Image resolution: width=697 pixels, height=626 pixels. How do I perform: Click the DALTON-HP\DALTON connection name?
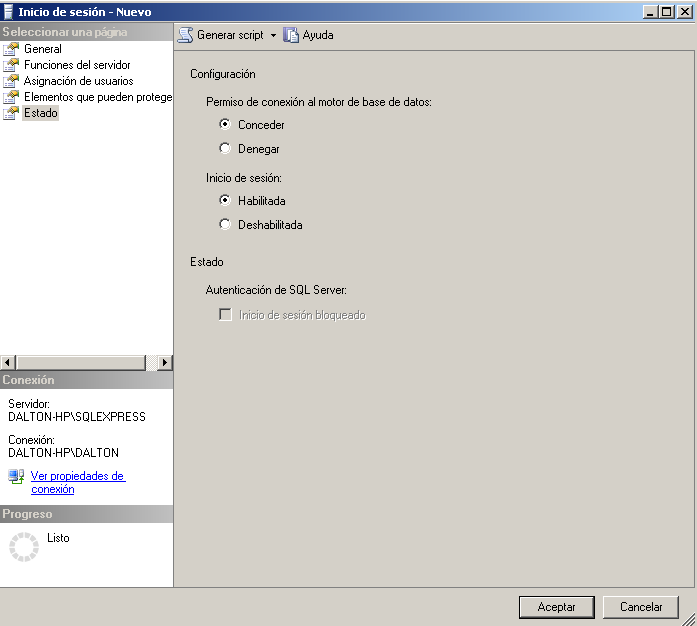[x=64, y=453]
